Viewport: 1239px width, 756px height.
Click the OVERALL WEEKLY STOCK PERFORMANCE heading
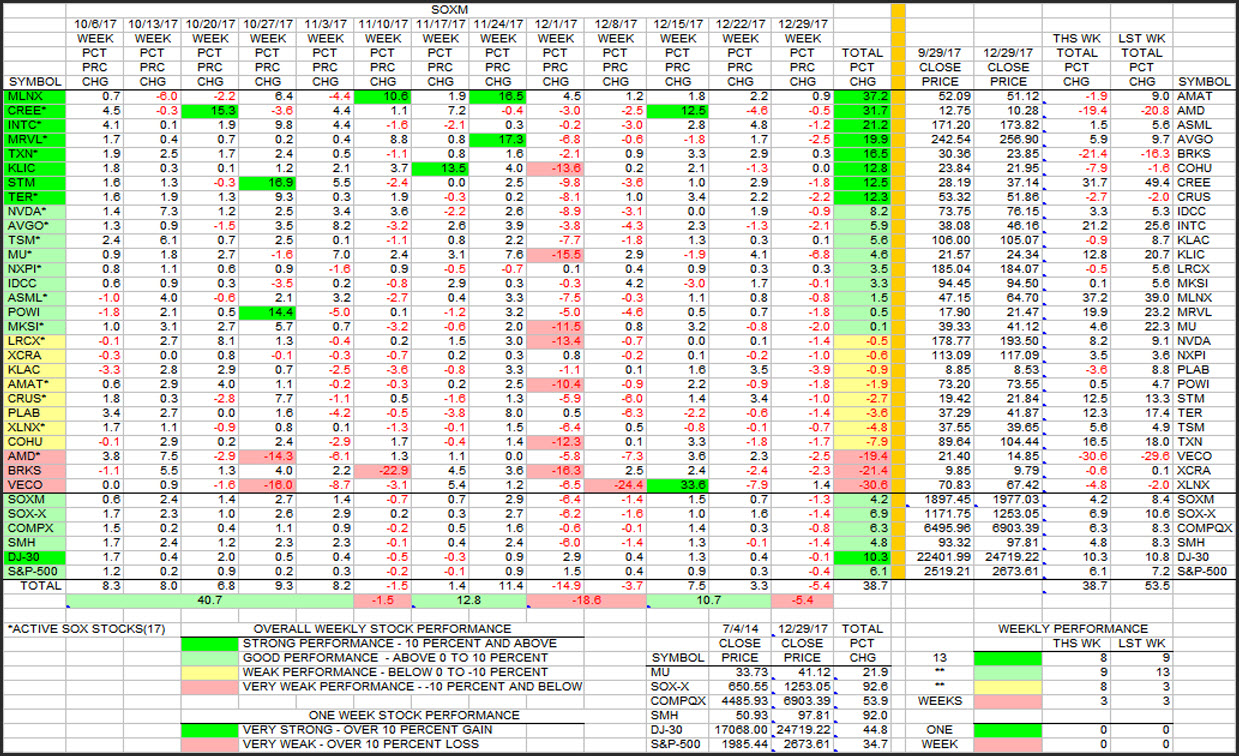point(381,629)
